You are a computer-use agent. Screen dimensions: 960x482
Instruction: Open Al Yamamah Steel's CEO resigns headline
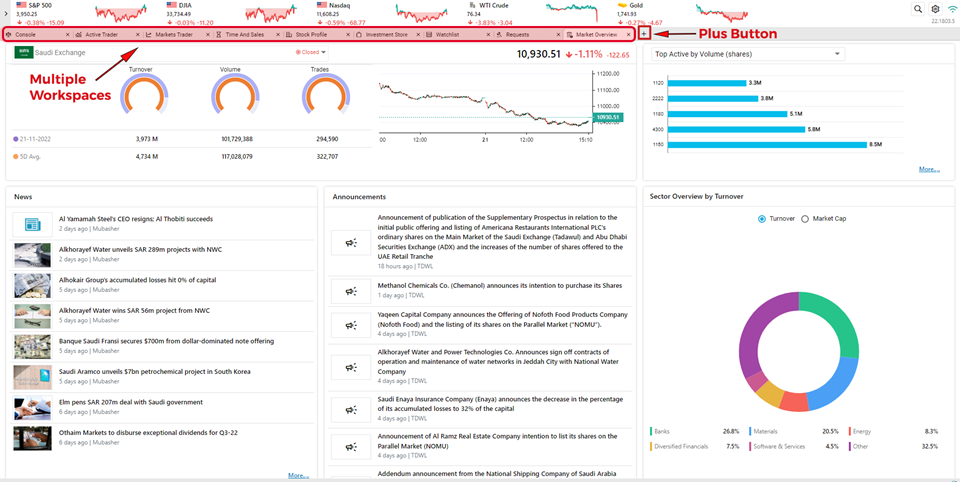coord(136,218)
